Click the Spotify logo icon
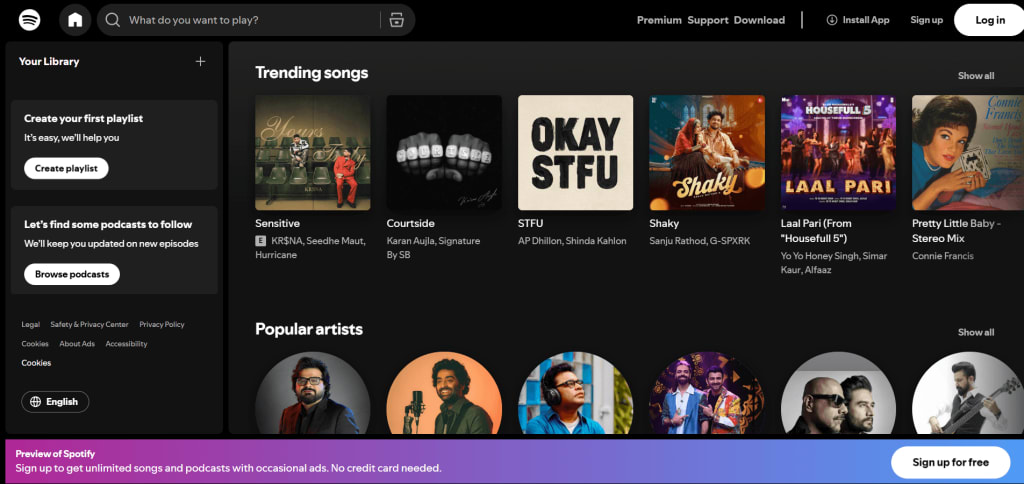 pyautogui.click(x=29, y=20)
